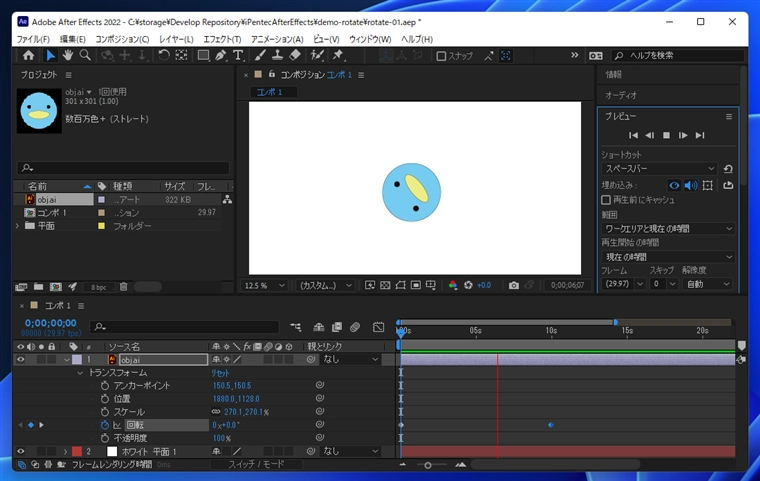
Task: Select the Eraser tool
Action: coord(295,55)
